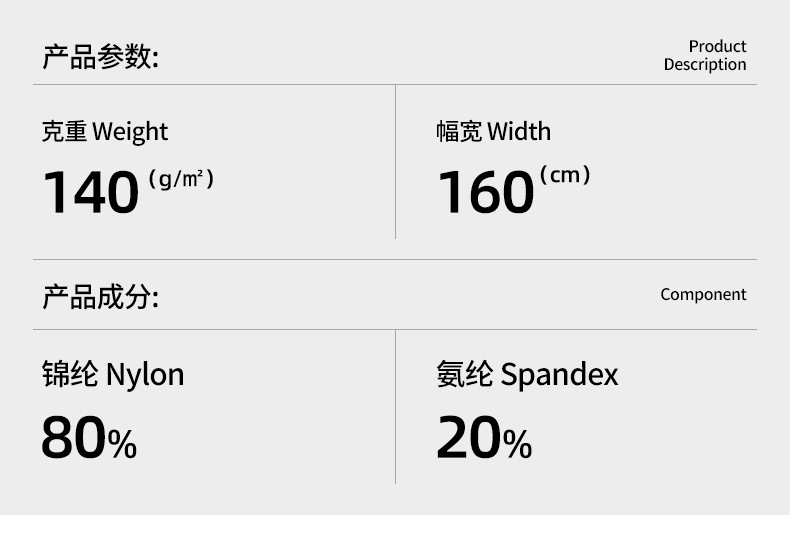Click the 产品参数 section heading

[x=100, y=57]
